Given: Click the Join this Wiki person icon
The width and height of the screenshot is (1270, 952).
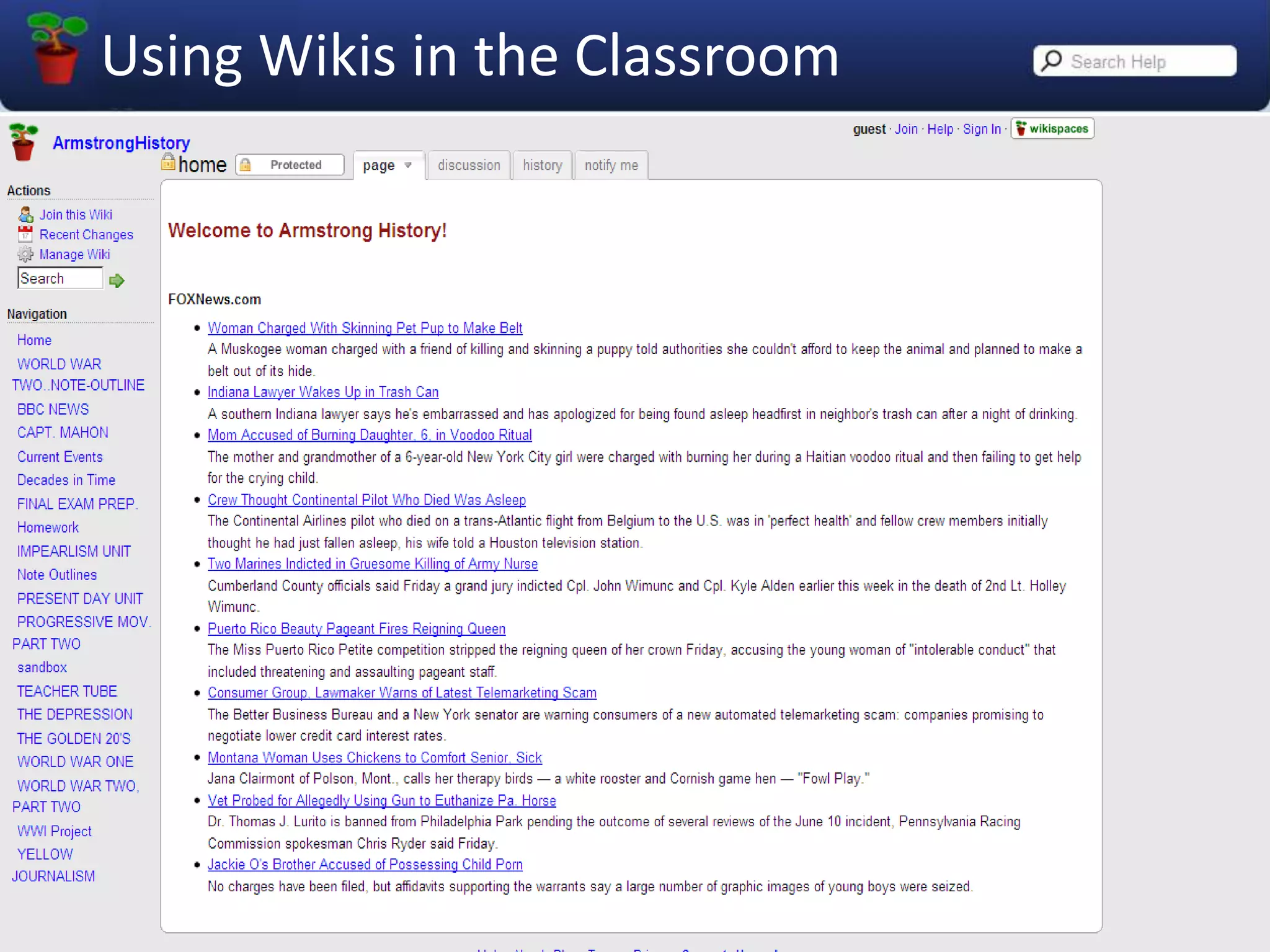Looking at the screenshot, I should [25, 214].
